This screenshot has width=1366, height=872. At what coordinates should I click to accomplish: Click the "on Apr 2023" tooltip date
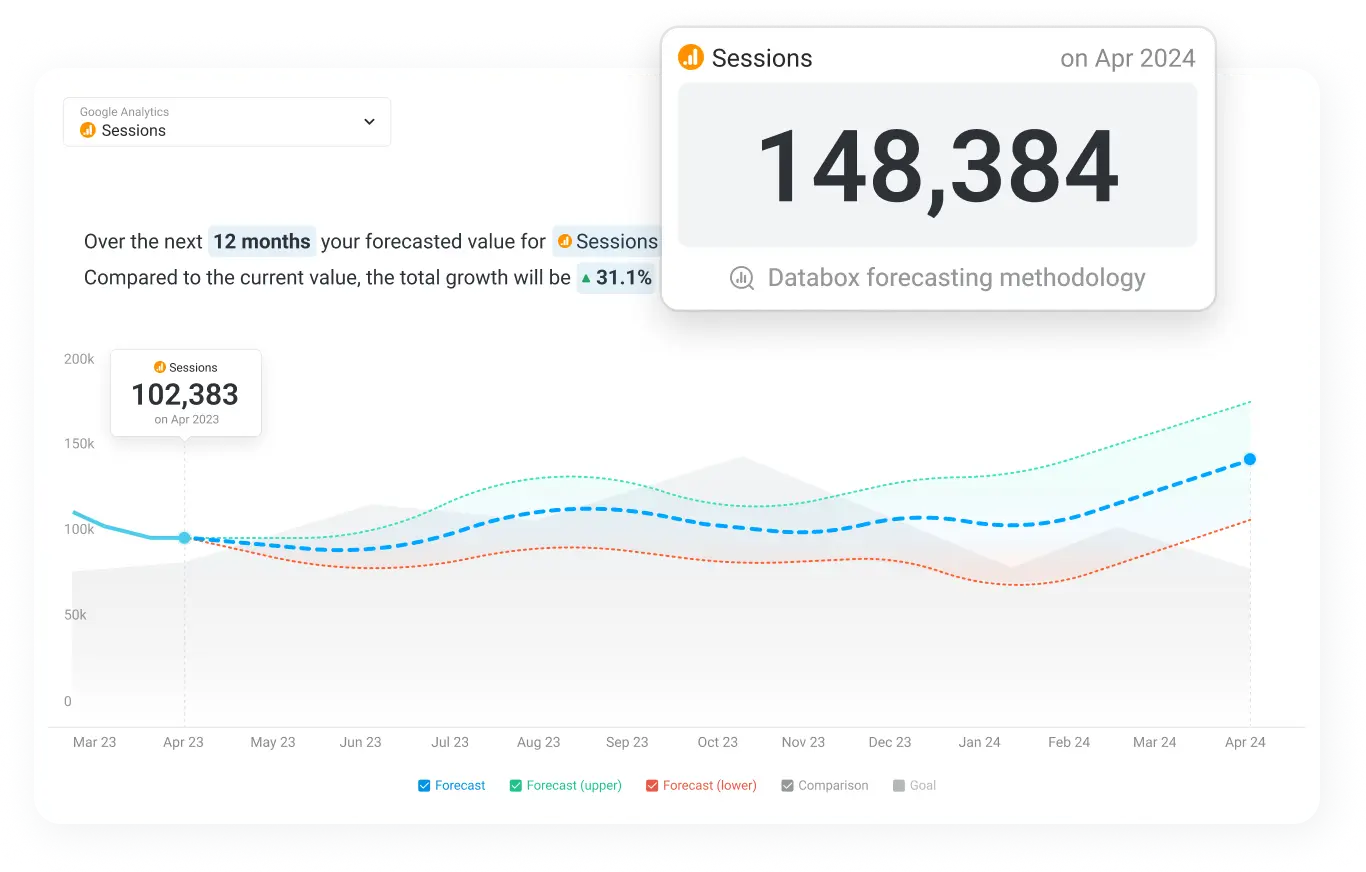[186, 419]
